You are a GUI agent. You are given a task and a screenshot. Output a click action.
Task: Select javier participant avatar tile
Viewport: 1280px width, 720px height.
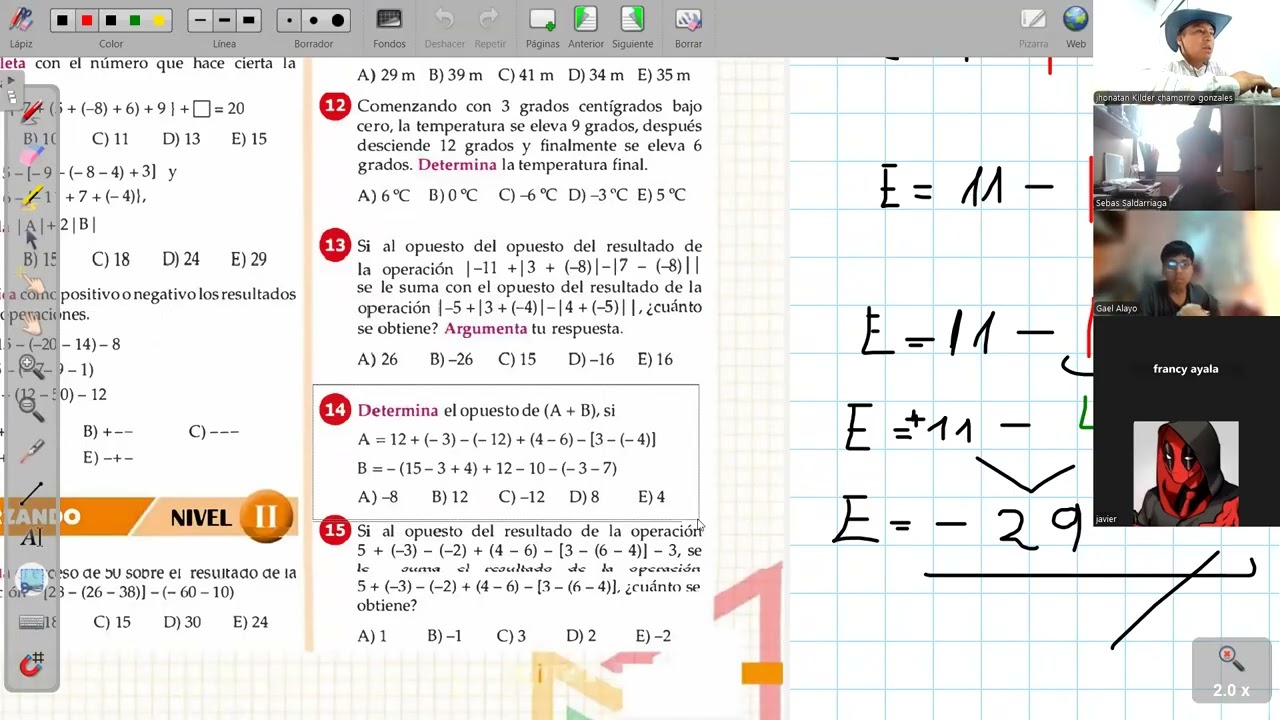pos(1186,473)
